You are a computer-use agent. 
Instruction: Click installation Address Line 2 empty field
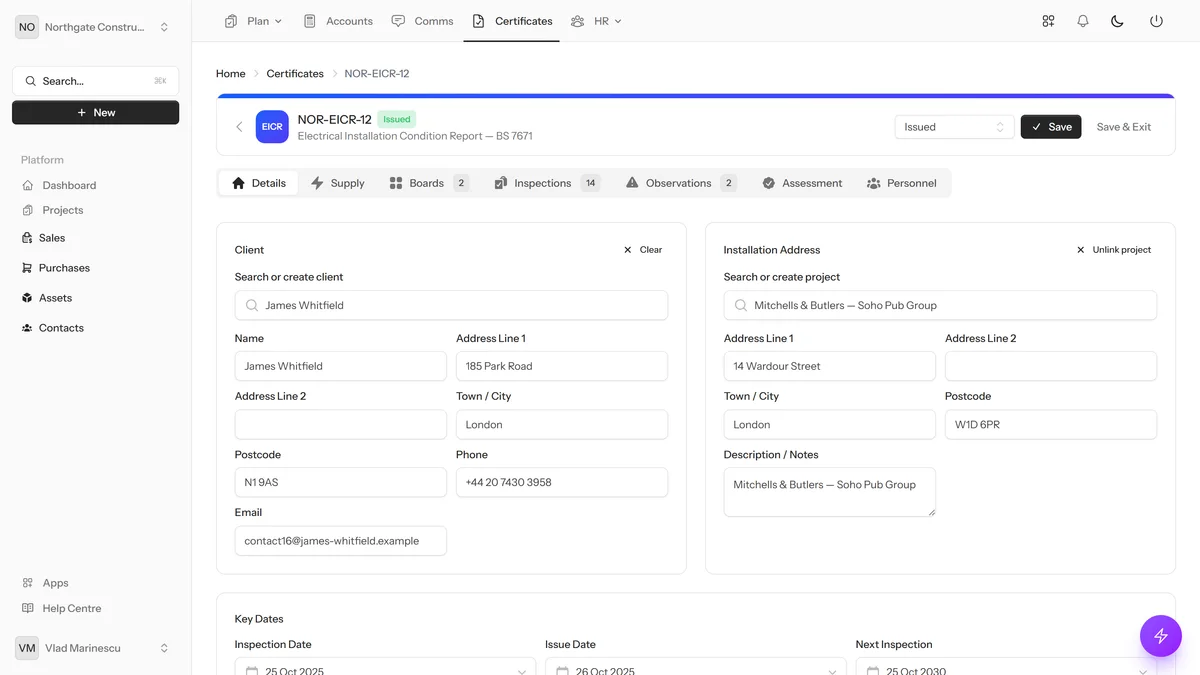pos(1051,366)
